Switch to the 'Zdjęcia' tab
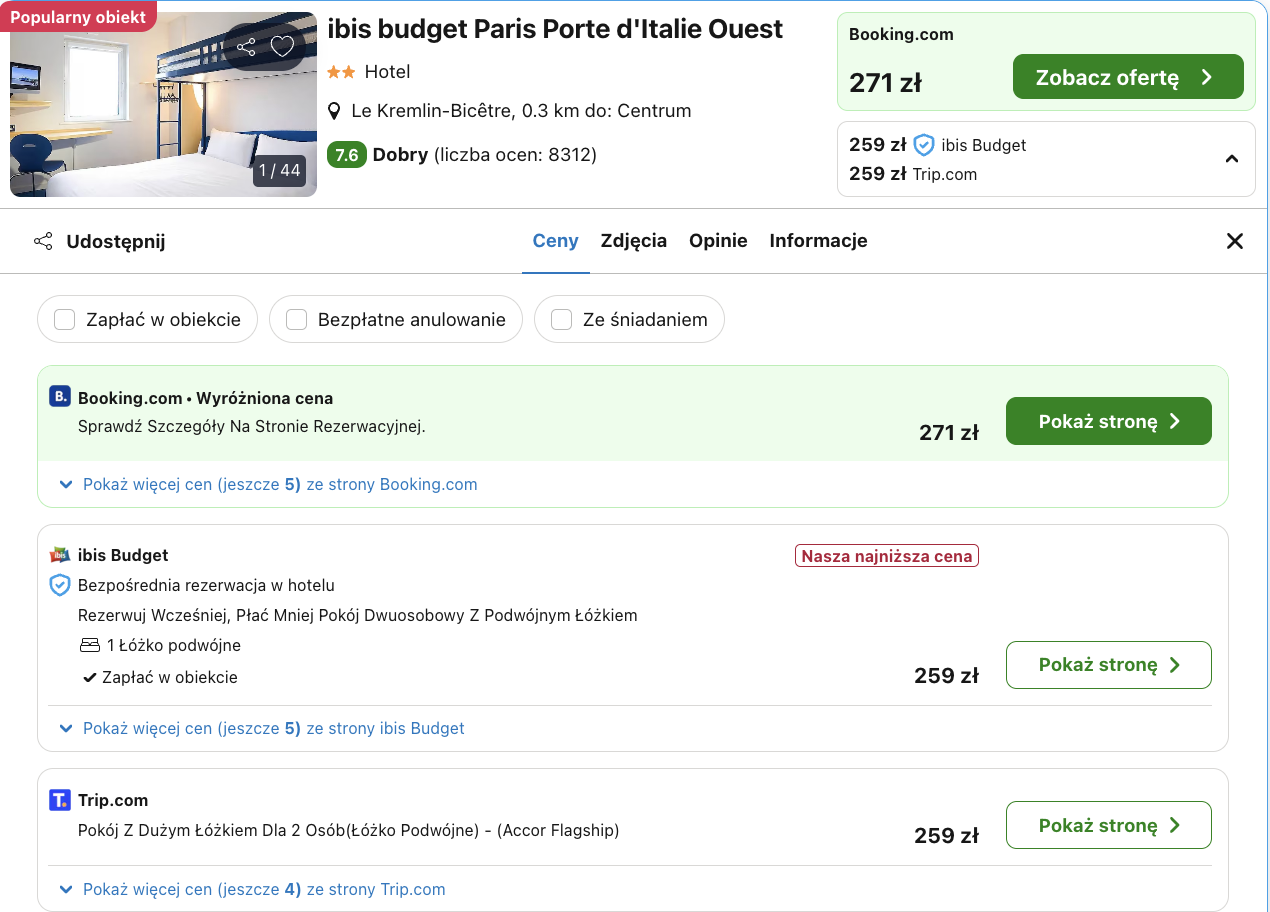This screenshot has width=1270, height=912. 634,241
